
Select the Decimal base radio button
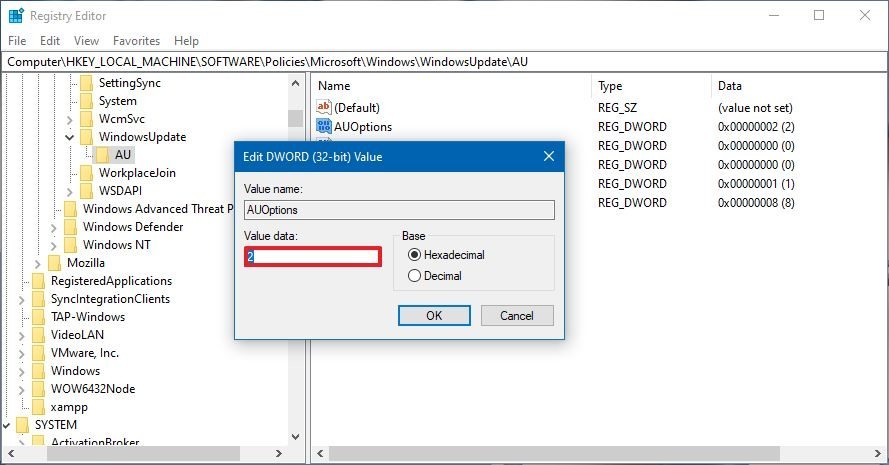[x=414, y=276]
